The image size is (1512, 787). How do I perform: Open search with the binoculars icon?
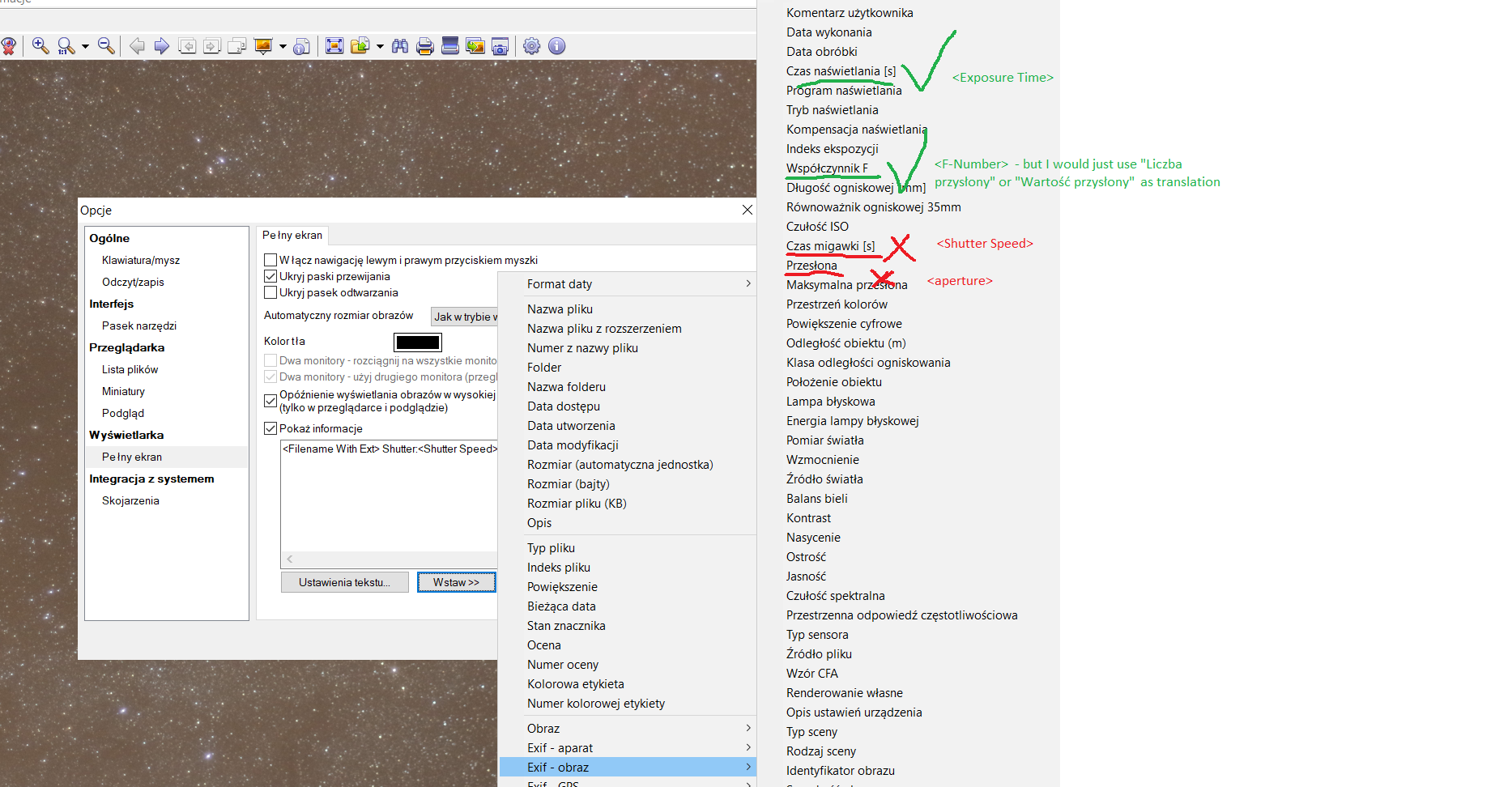[400, 46]
